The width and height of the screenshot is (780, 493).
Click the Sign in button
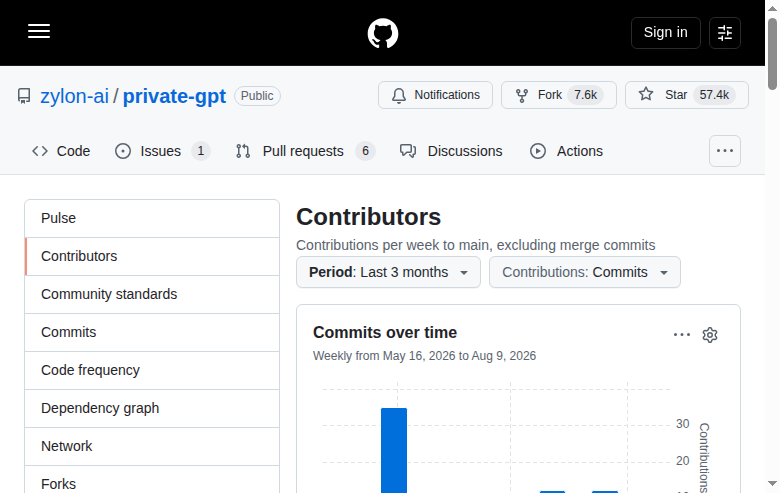666,33
